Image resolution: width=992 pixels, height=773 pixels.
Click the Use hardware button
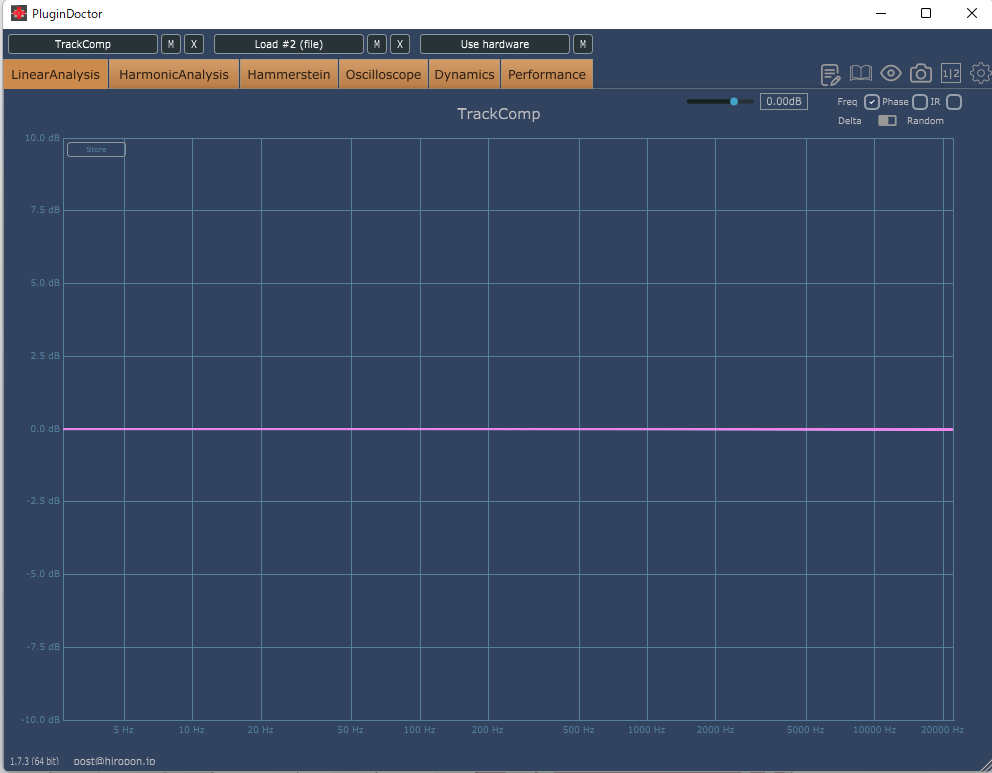pyautogui.click(x=495, y=44)
